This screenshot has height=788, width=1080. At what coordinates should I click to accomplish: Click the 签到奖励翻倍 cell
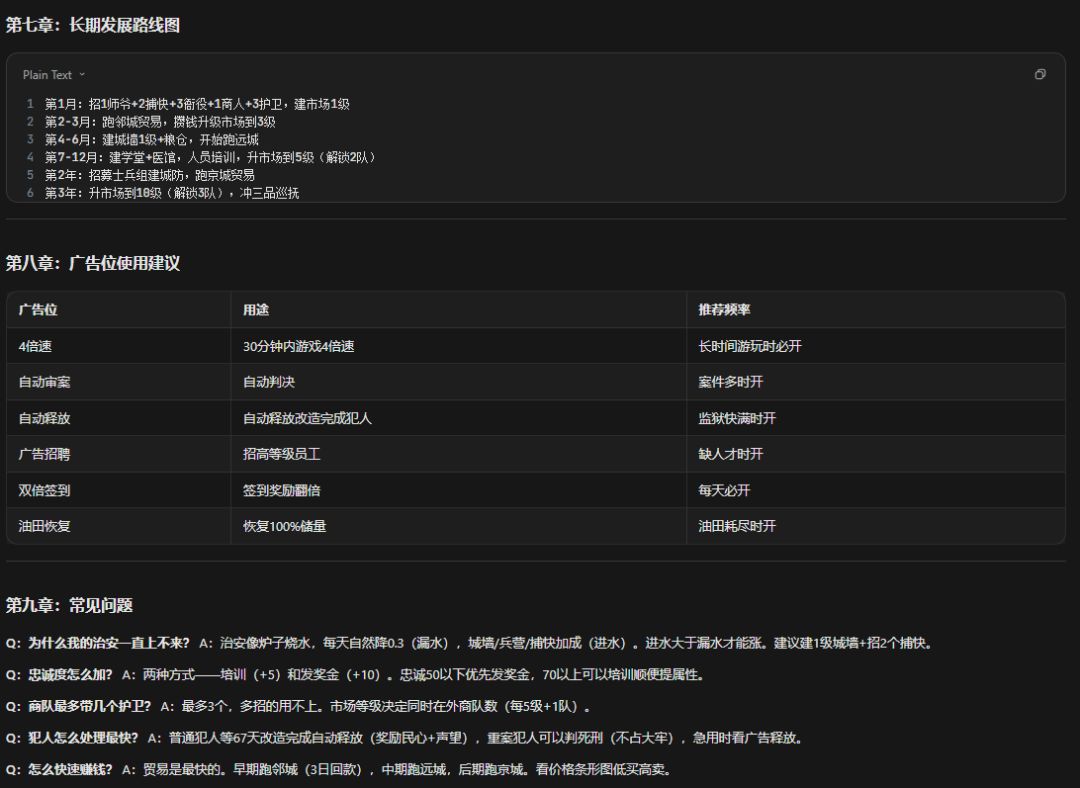[459, 490]
